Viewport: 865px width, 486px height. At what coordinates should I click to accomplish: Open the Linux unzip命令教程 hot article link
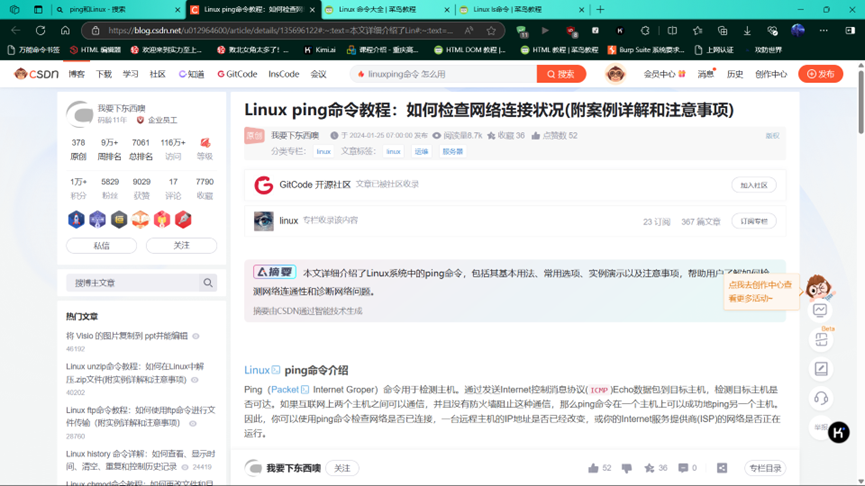tap(134, 373)
